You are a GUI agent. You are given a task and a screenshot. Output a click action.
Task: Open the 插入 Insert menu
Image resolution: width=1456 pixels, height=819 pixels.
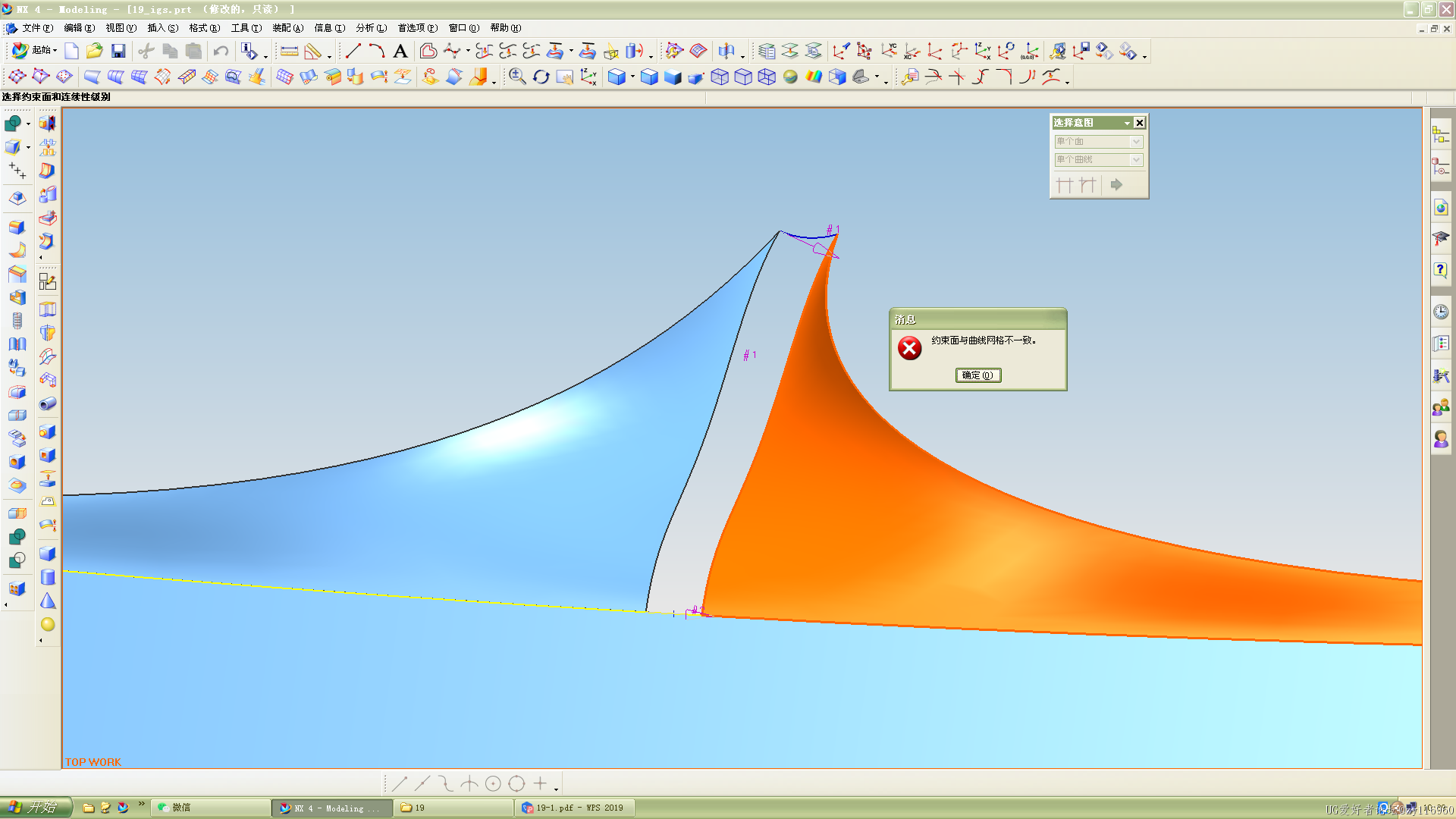point(163,28)
